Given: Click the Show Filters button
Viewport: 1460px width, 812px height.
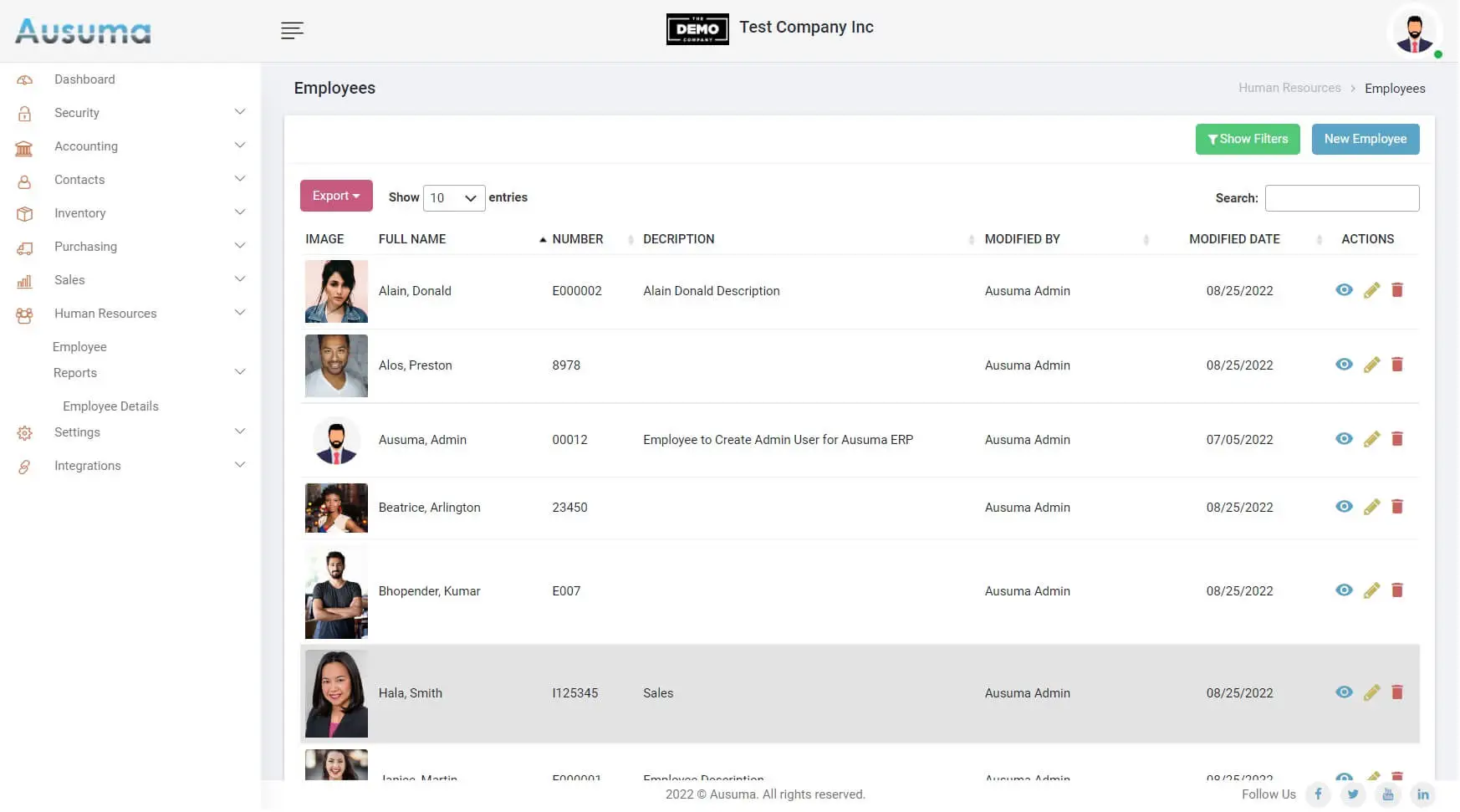Looking at the screenshot, I should tap(1247, 139).
